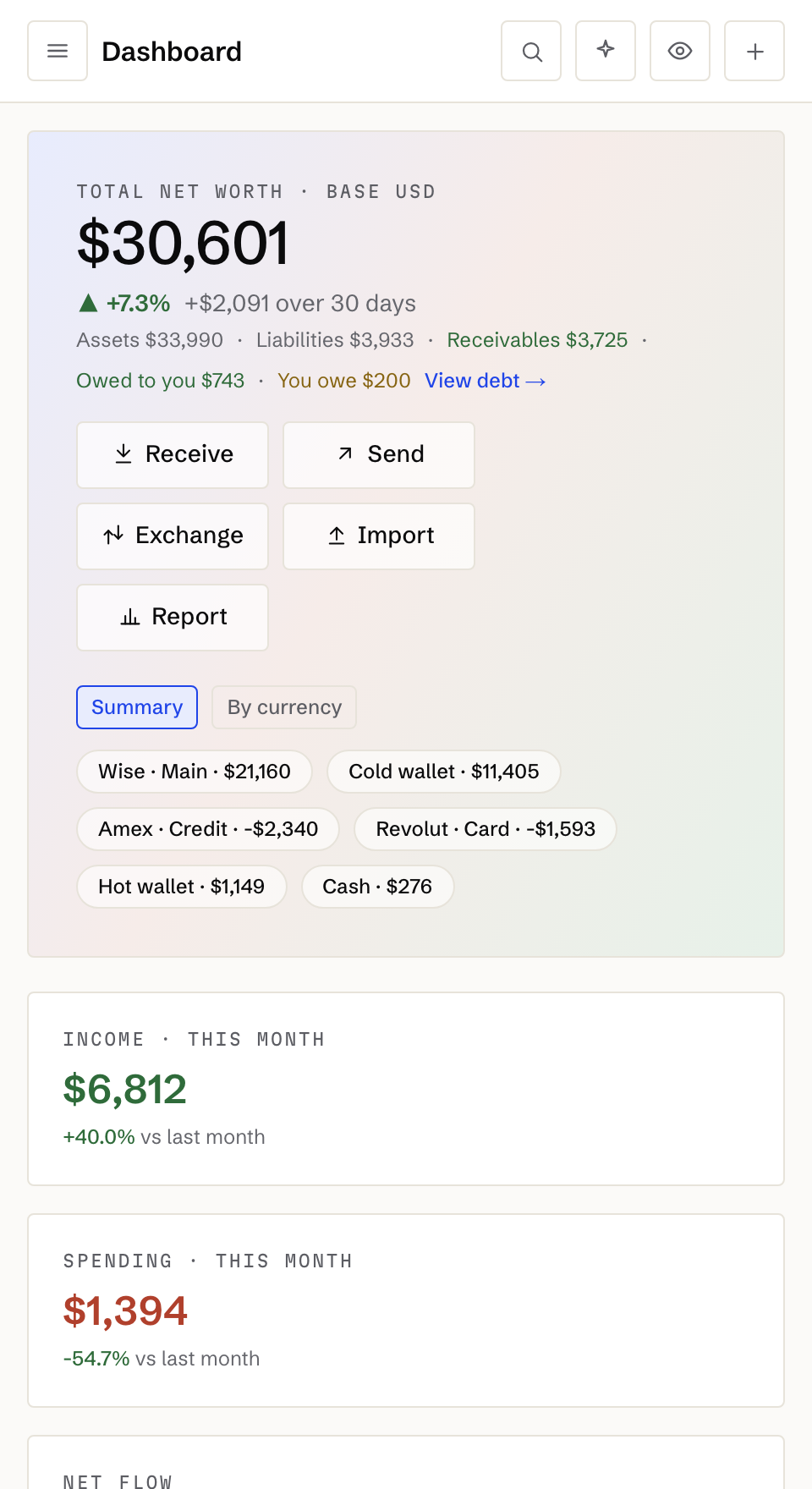Click the Send button

tap(379, 455)
